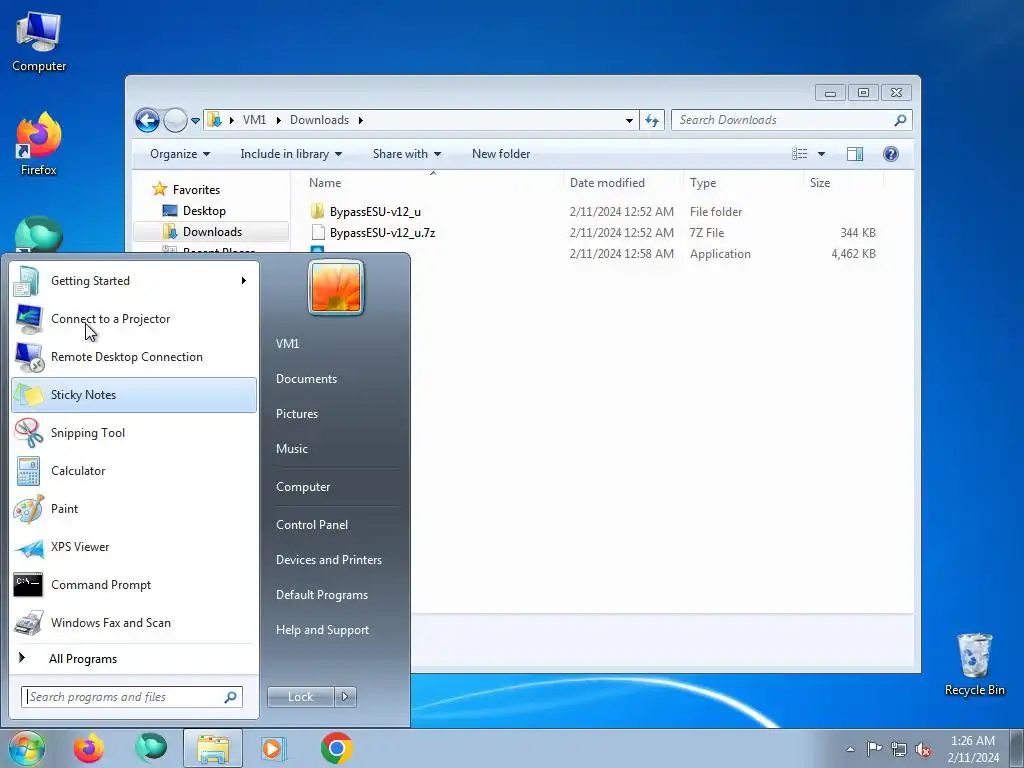Toggle the preview pane icon
This screenshot has width=1024, height=768.
click(855, 154)
